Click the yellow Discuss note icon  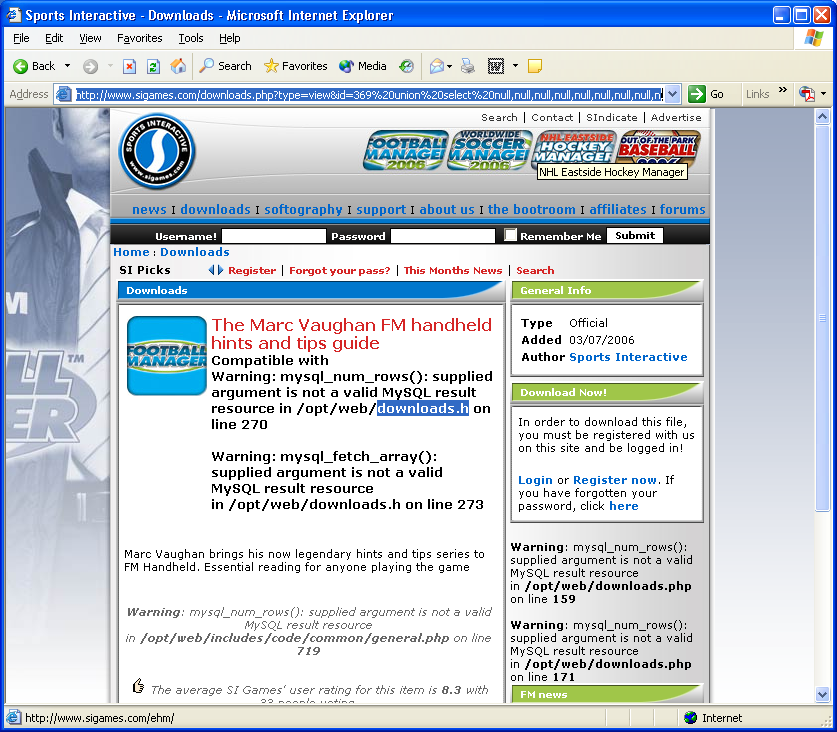tap(534, 66)
